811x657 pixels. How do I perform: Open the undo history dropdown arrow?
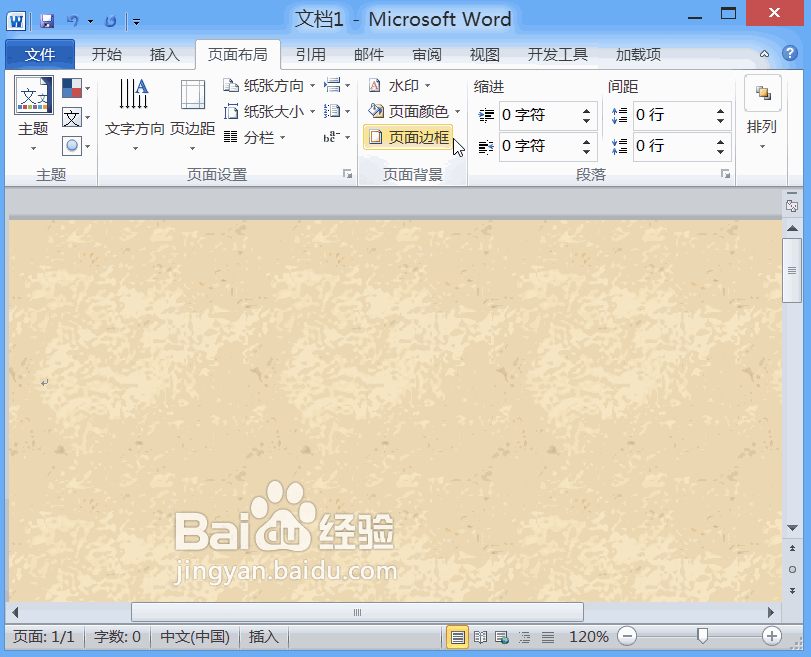[x=91, y=21]
